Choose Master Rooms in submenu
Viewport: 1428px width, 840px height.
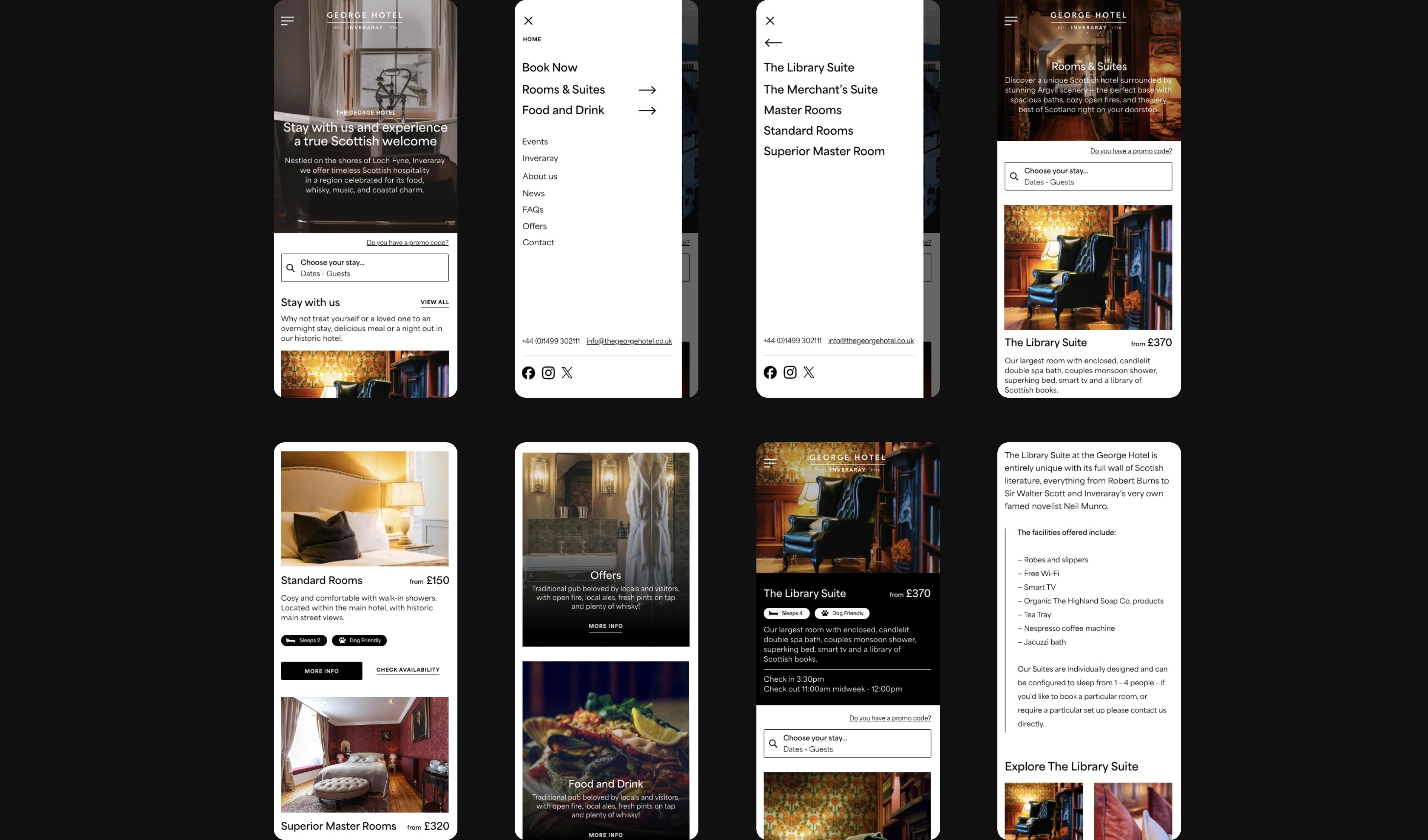(803, 110)
